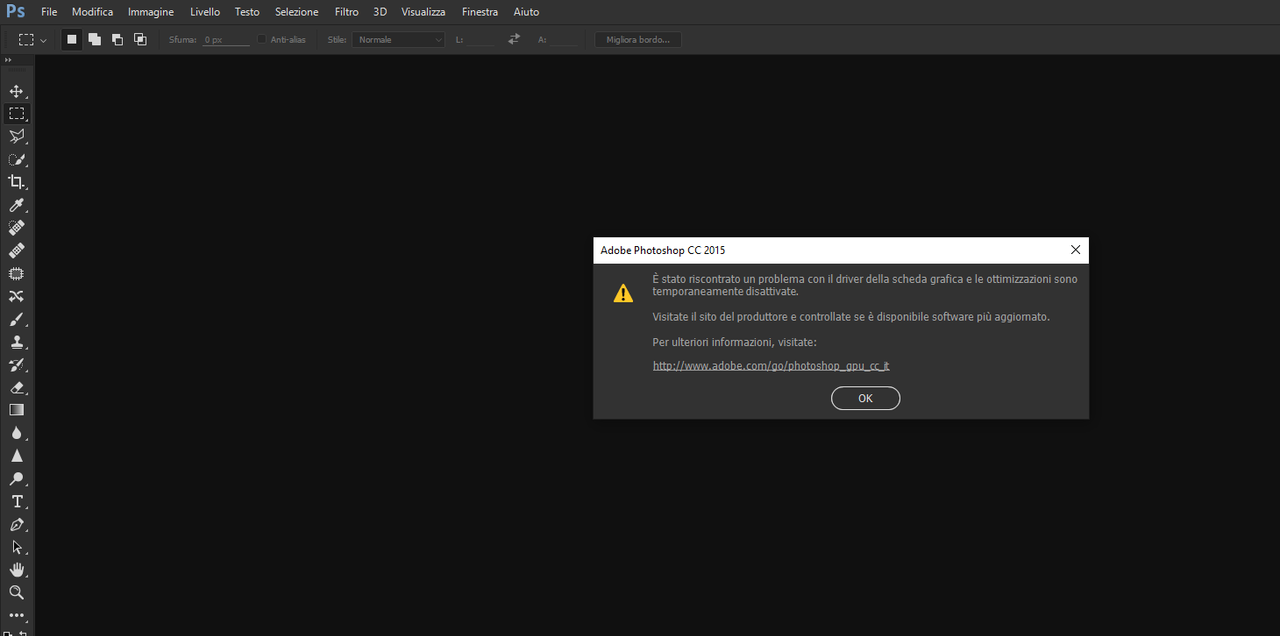Open the tool preset picker dropdown
This screenshot has height=636, width=1280.
32,39
